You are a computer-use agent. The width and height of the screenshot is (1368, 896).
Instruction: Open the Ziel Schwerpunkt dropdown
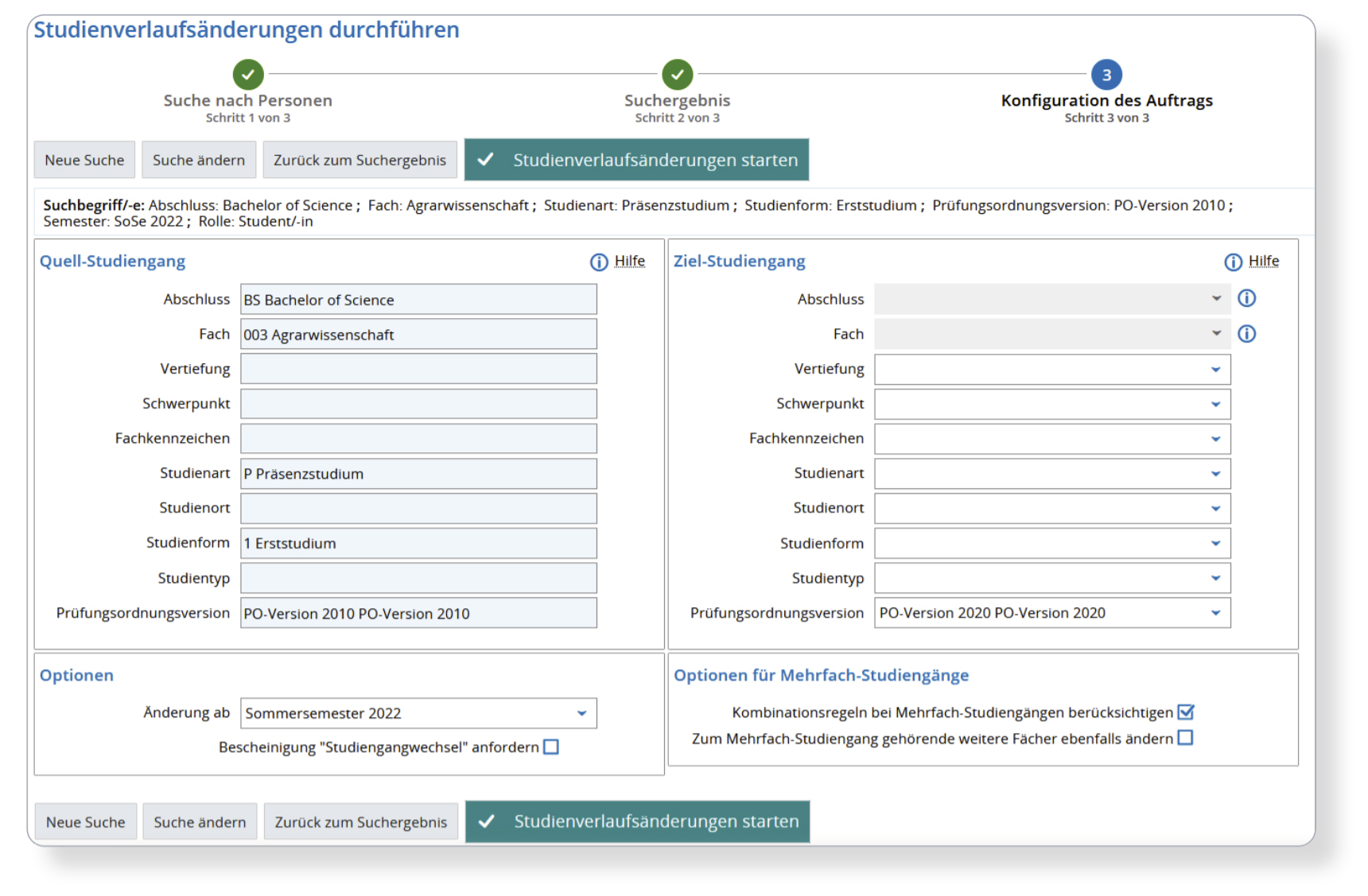coord(1052,404)
